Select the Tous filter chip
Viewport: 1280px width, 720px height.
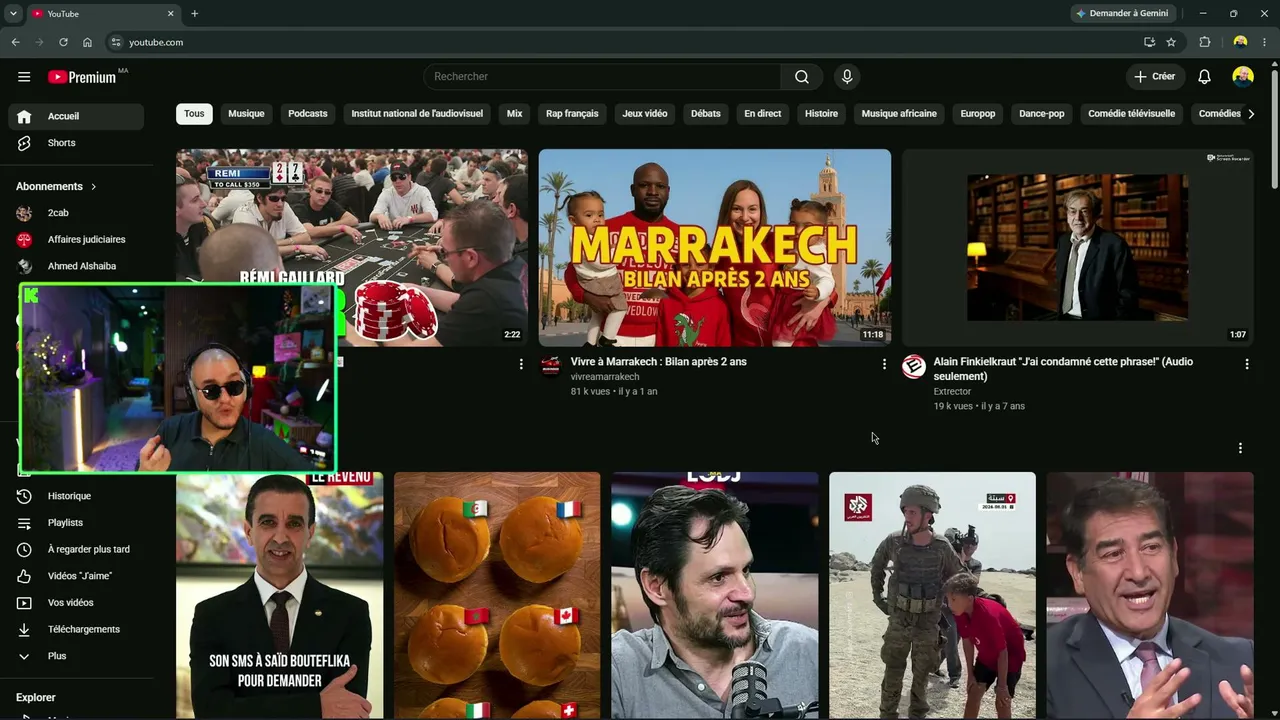[194, 114]
